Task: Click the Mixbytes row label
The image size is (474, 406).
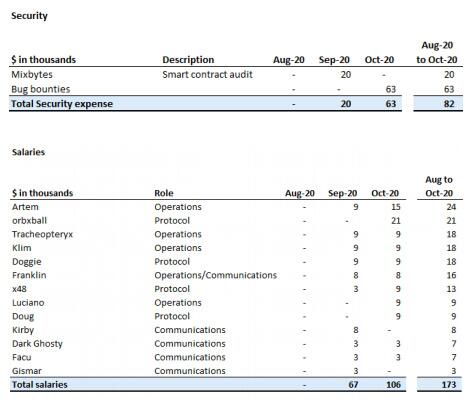Action: click(x=32, y=74)
